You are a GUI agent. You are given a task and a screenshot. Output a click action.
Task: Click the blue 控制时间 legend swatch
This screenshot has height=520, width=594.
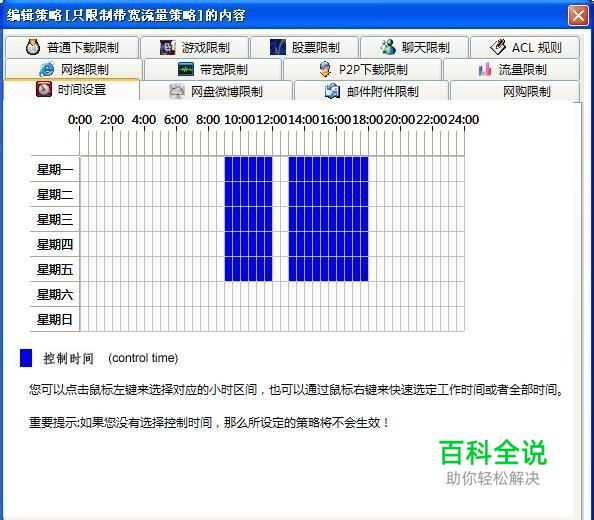click(x=26, y=358)
